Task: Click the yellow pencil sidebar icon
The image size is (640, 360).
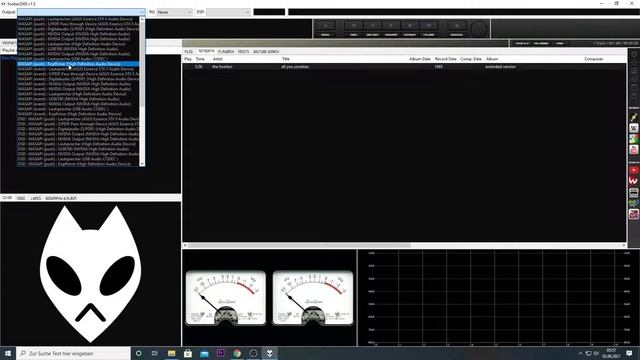Action: tap(633, 118)
